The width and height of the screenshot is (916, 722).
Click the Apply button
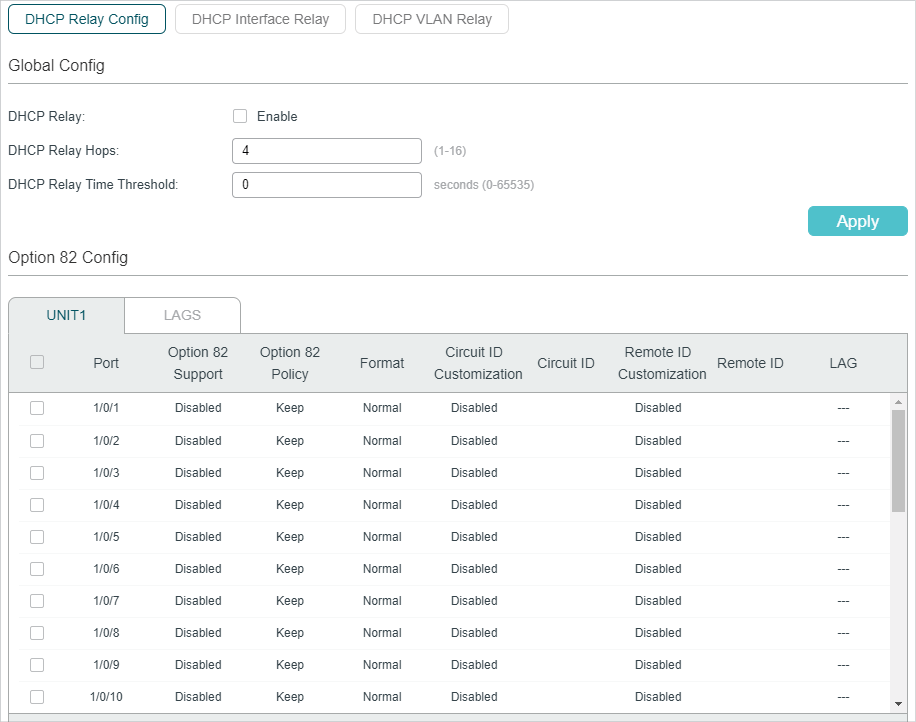(x=857, y=221)
